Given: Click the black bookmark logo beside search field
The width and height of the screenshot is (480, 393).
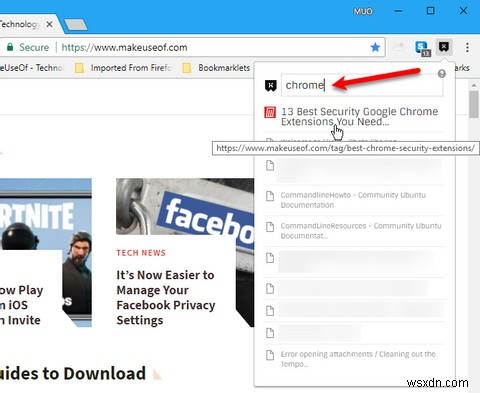Looking at the screenshot, I should pos(270,86).
